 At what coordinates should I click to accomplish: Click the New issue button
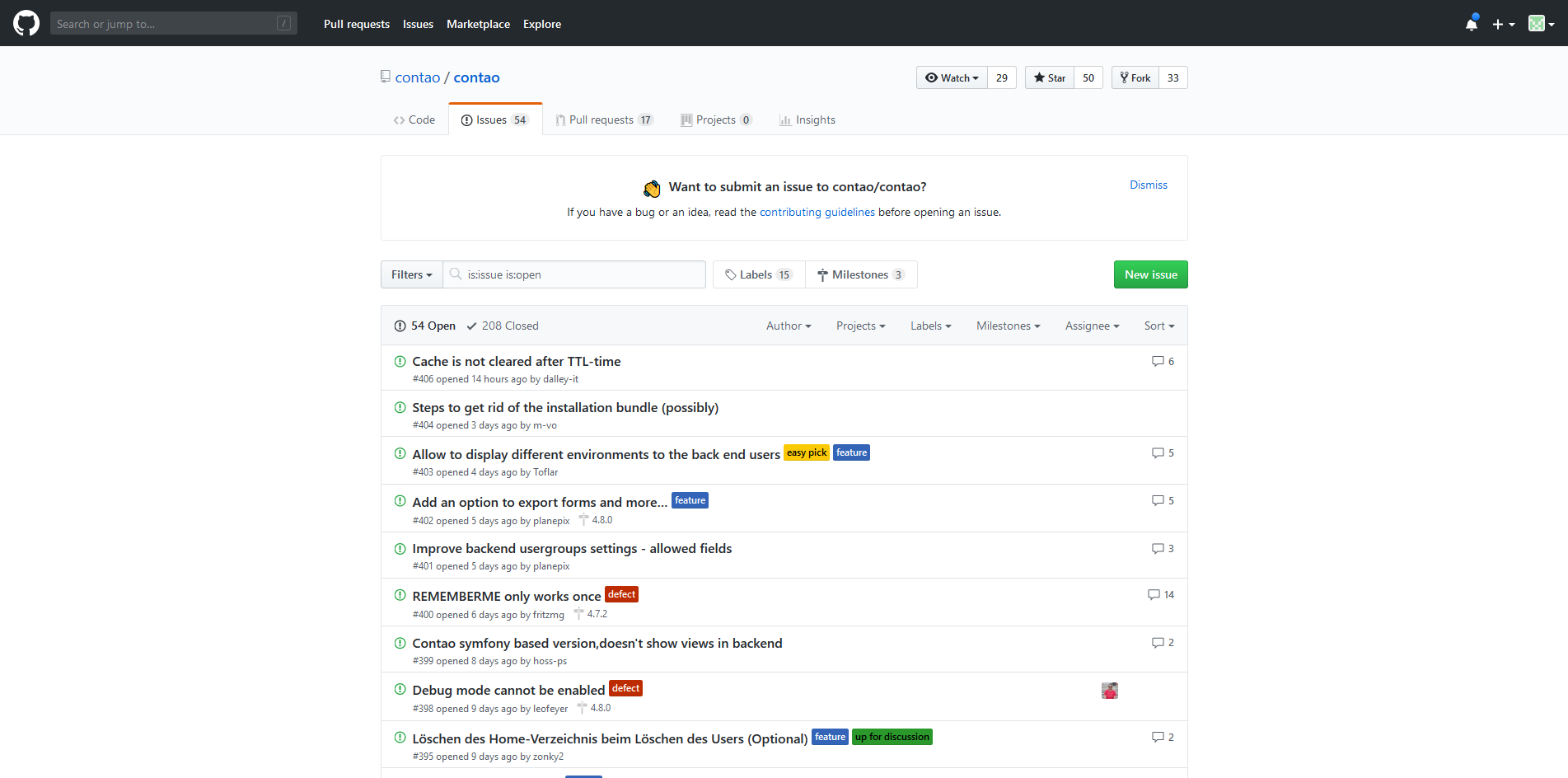coord(1151,274)
